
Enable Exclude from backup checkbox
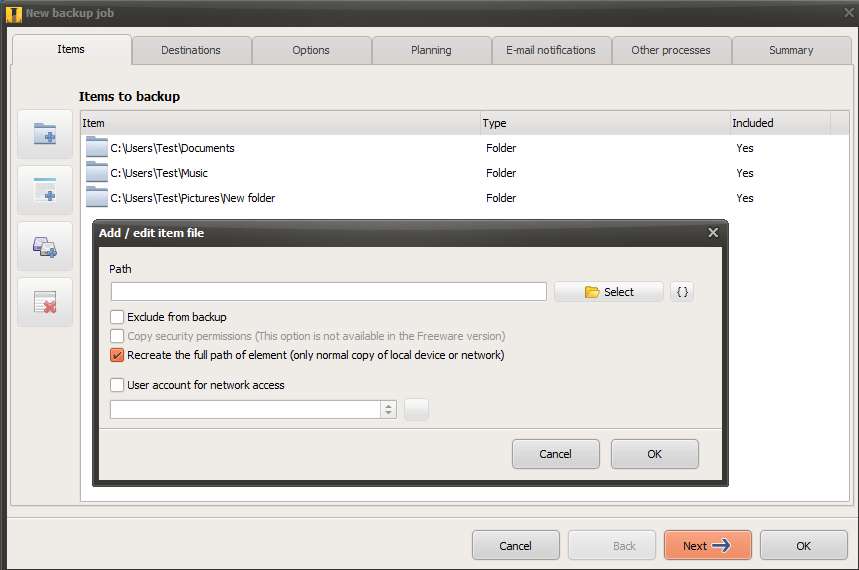117,317
